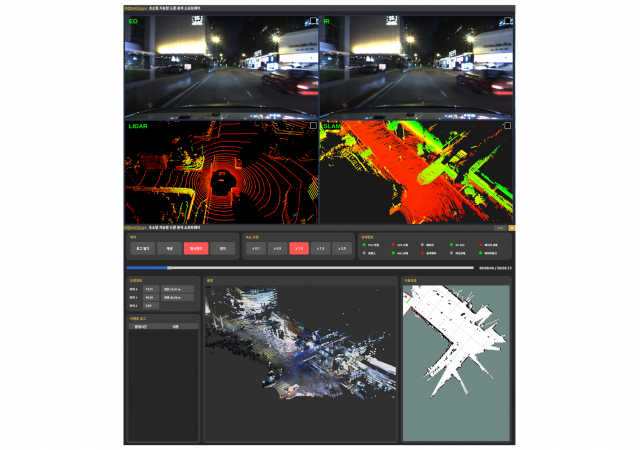Maximize the EO camera view

313,19
